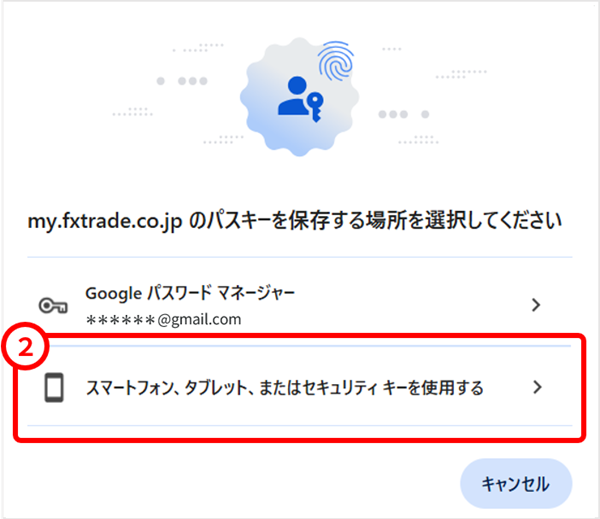Click the gray dots right of the illustration

tap(404, 114)
